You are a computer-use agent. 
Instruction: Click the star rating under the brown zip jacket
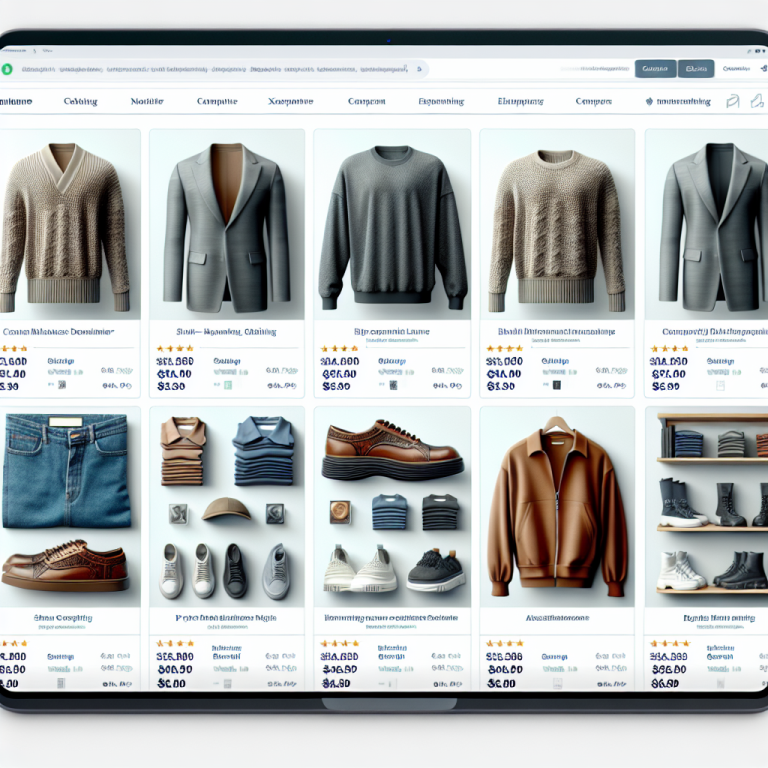pos(504,643)
